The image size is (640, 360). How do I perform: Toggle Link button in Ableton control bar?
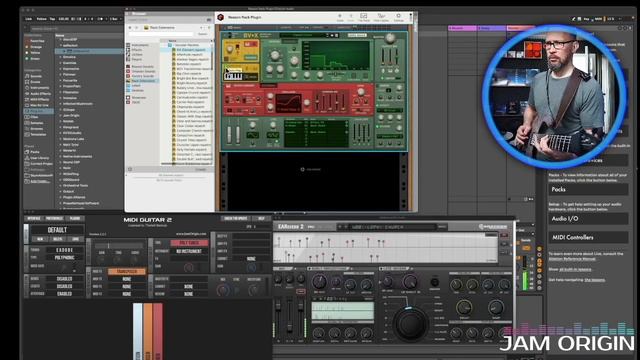click(29, 19)
